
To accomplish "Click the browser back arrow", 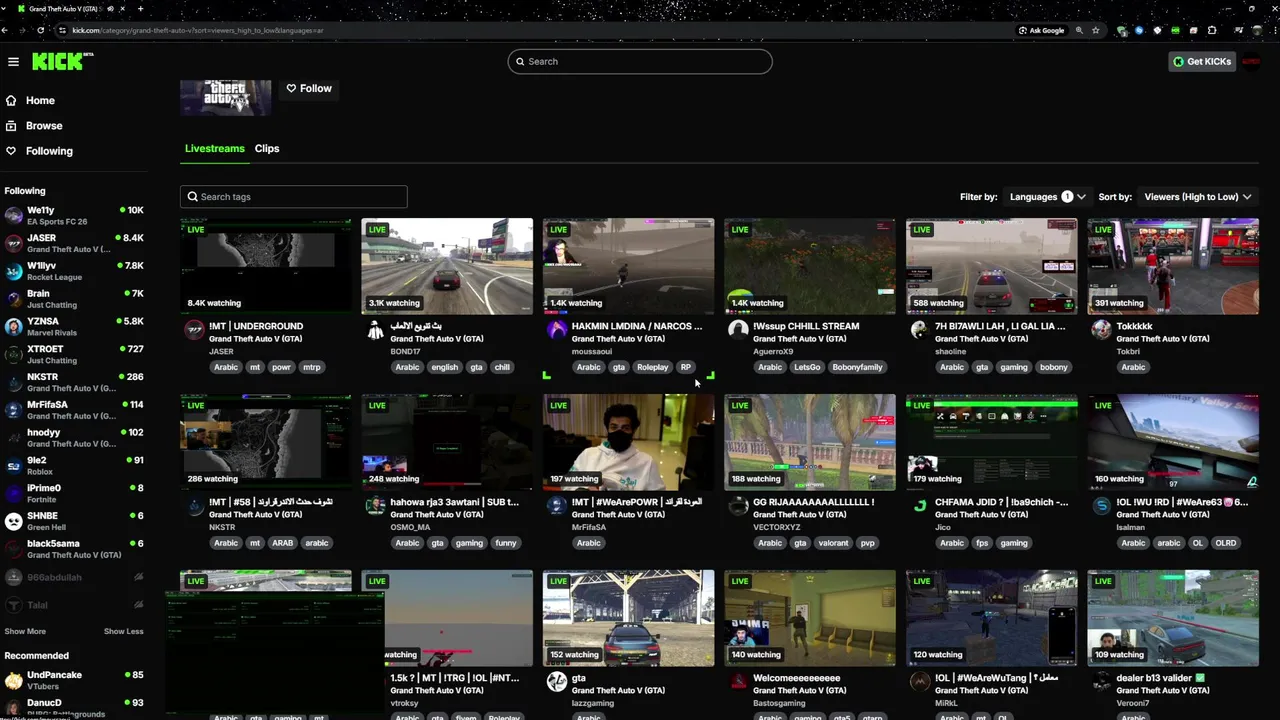I will (x=5, y=30).
